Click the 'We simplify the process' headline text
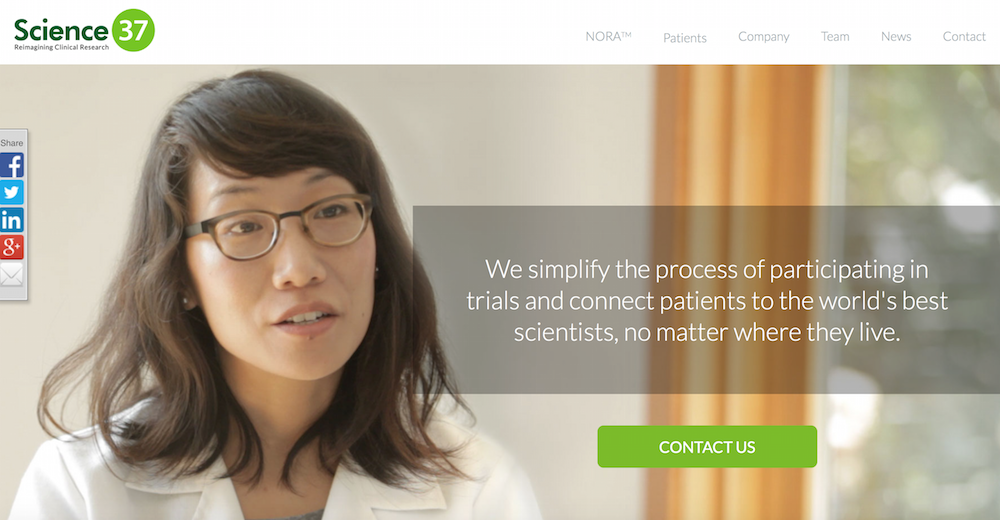Viewport: 1000px width, 520px height. click(707, 301)
